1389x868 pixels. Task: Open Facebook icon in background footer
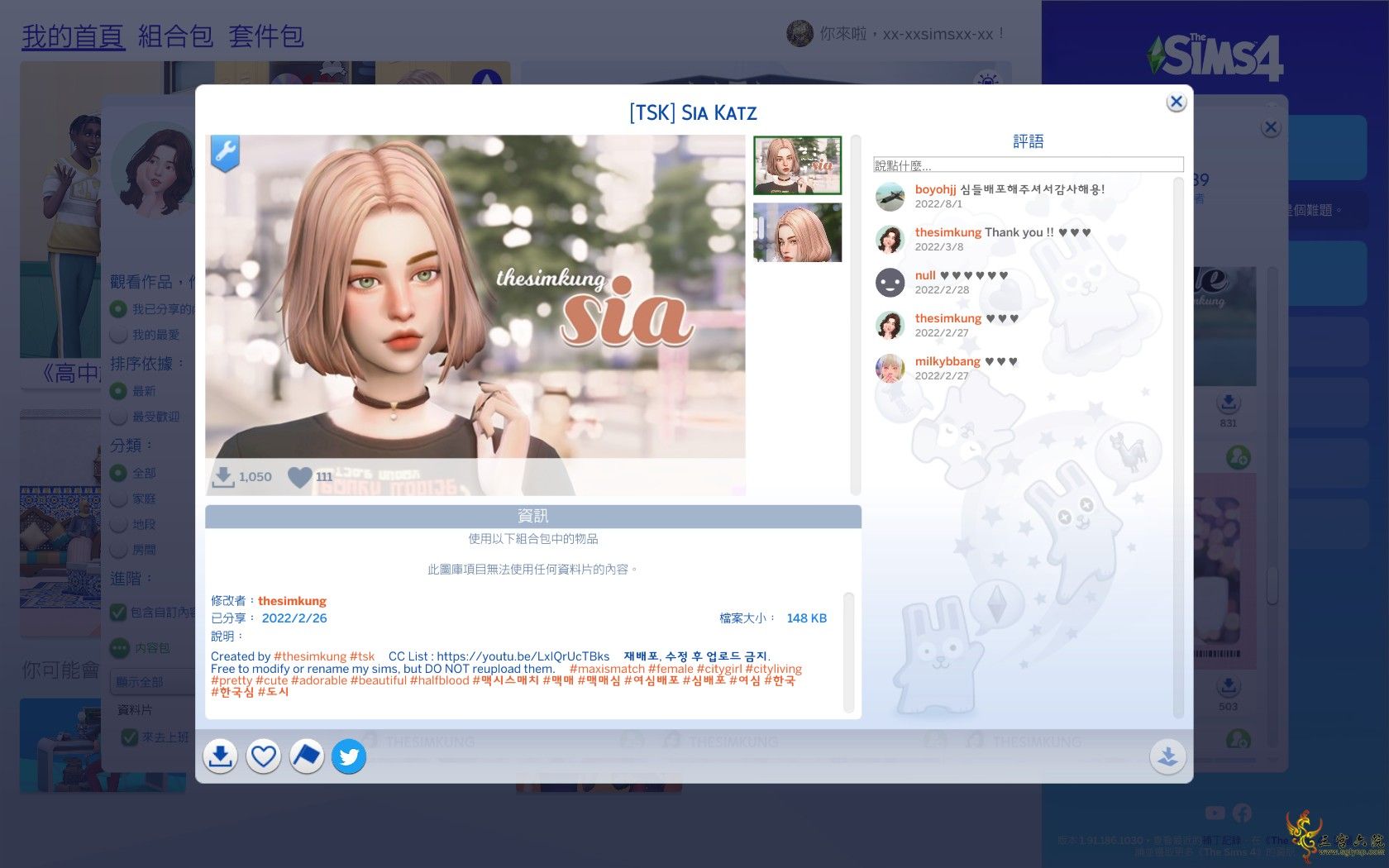click(x=1242, y=813)
